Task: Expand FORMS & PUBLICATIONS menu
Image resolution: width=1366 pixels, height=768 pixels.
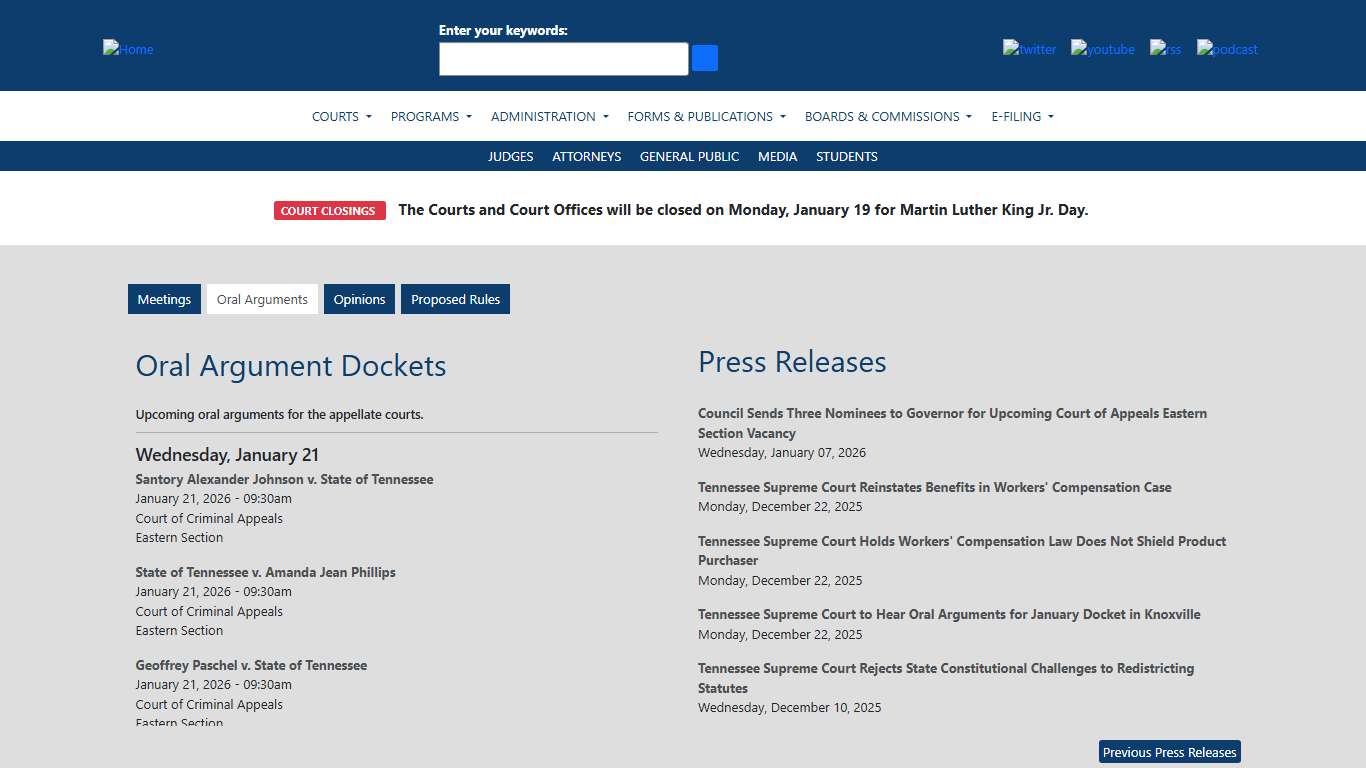Action: pos(706,116)
